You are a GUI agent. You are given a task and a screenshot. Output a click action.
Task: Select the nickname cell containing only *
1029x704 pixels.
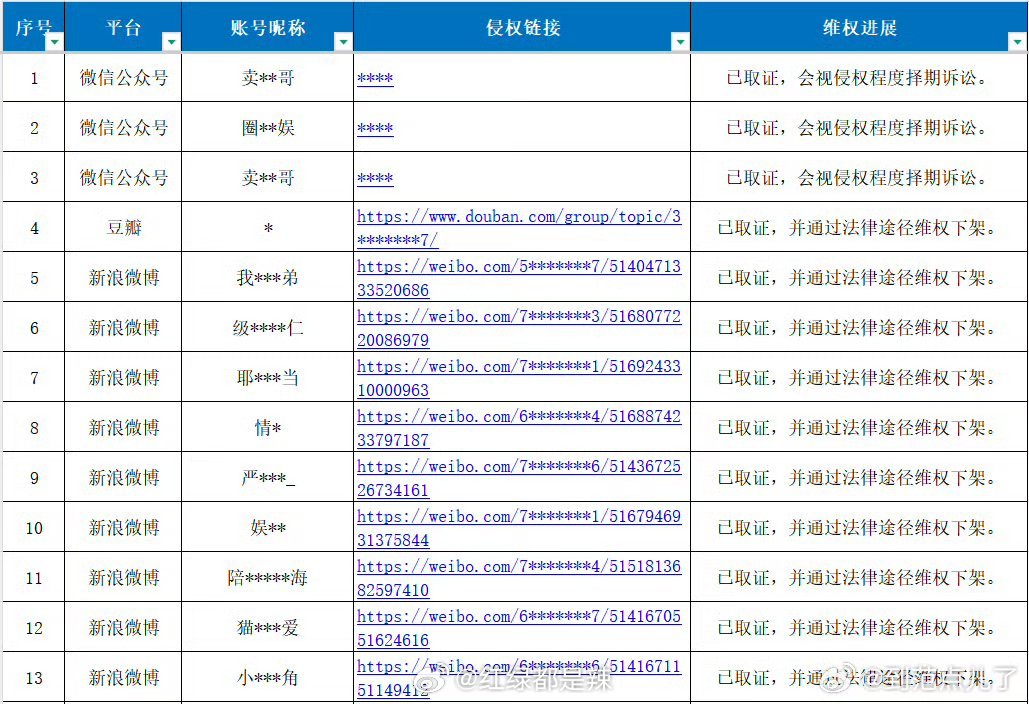(267, 228)
